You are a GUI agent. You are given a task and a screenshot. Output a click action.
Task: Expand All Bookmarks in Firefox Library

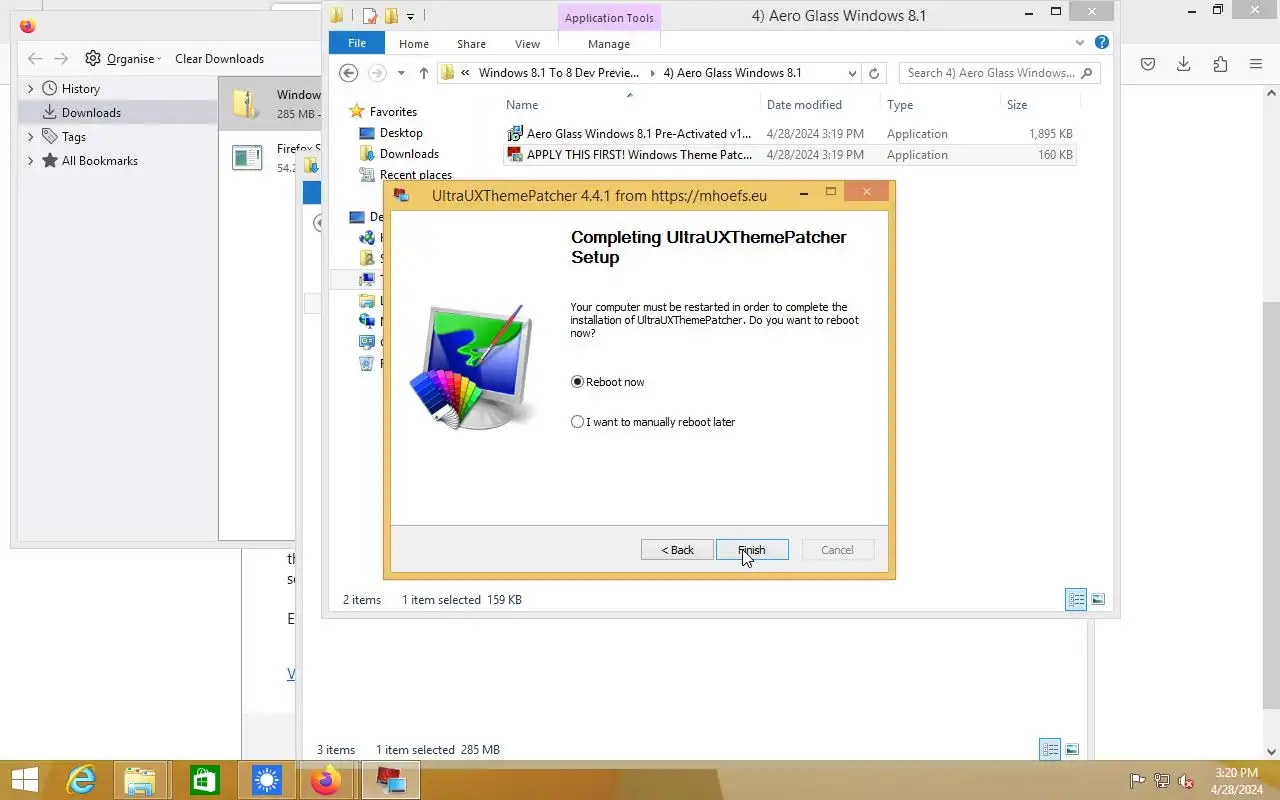pyautogui.click(x=30, y=161)
